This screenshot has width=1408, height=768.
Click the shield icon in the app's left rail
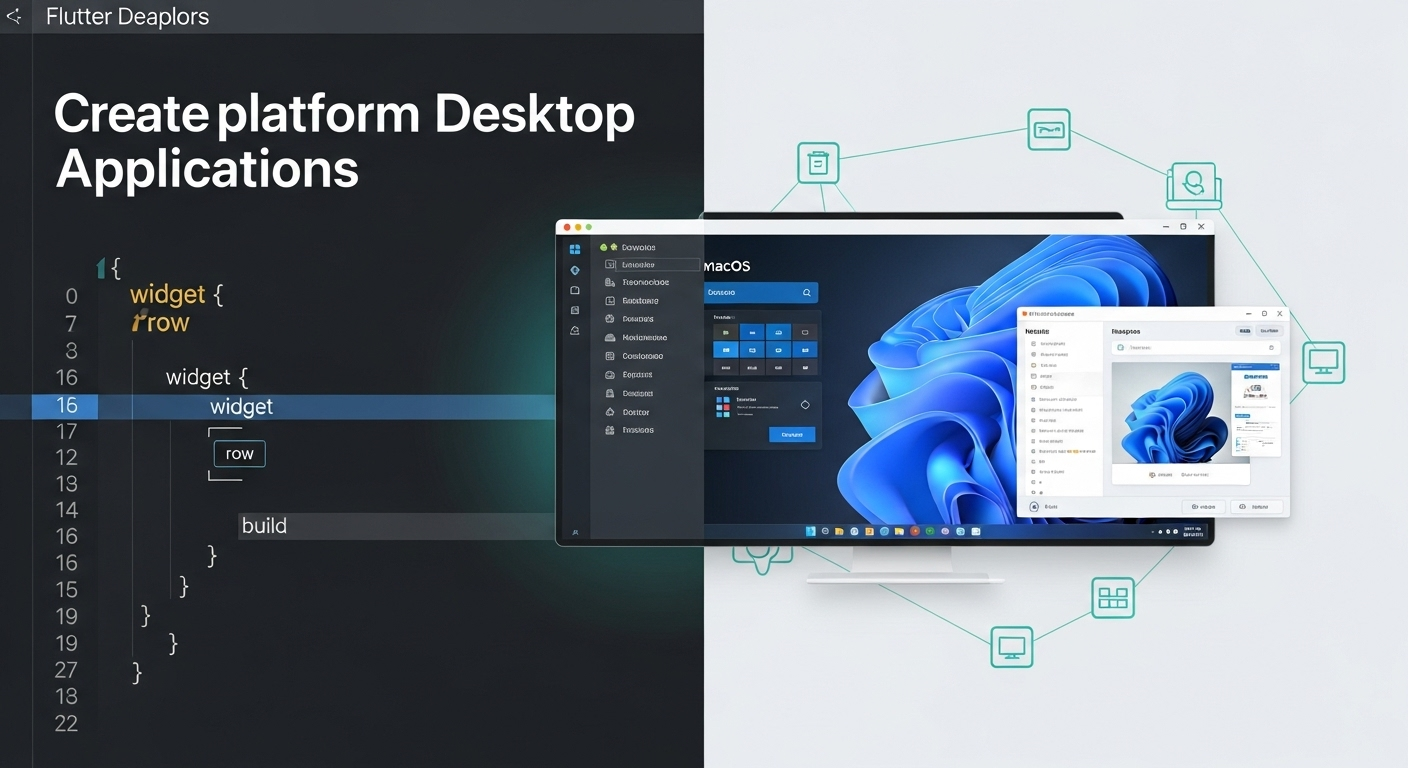pos(574,270)
